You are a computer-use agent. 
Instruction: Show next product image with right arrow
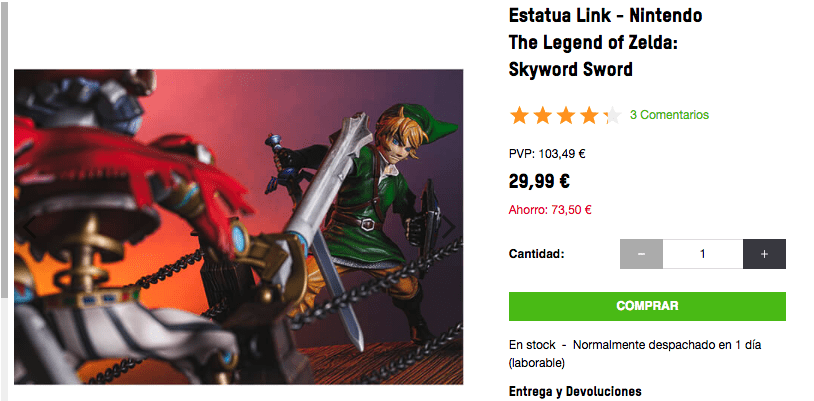[x=449, y=228]
